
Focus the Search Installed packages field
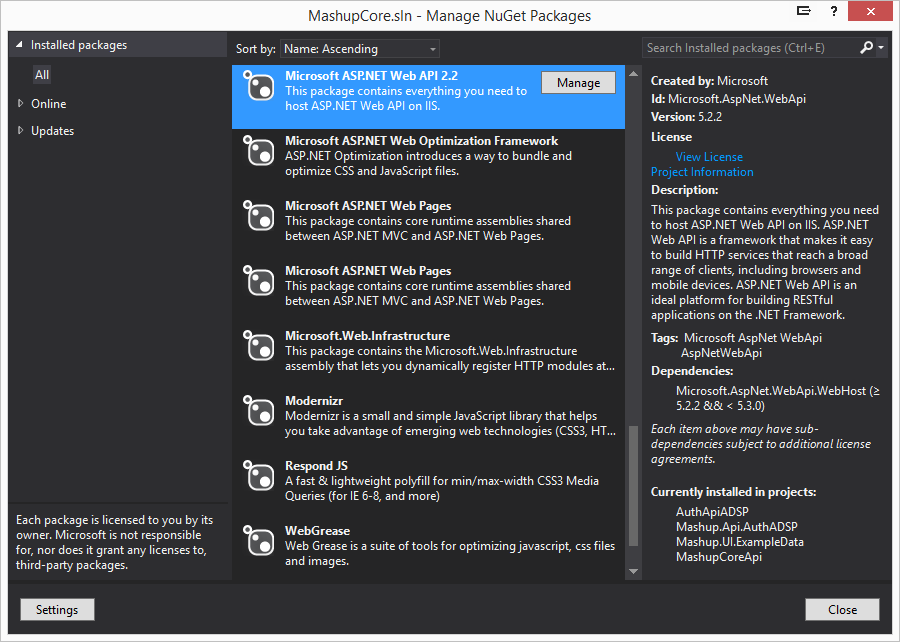[751, 48]
